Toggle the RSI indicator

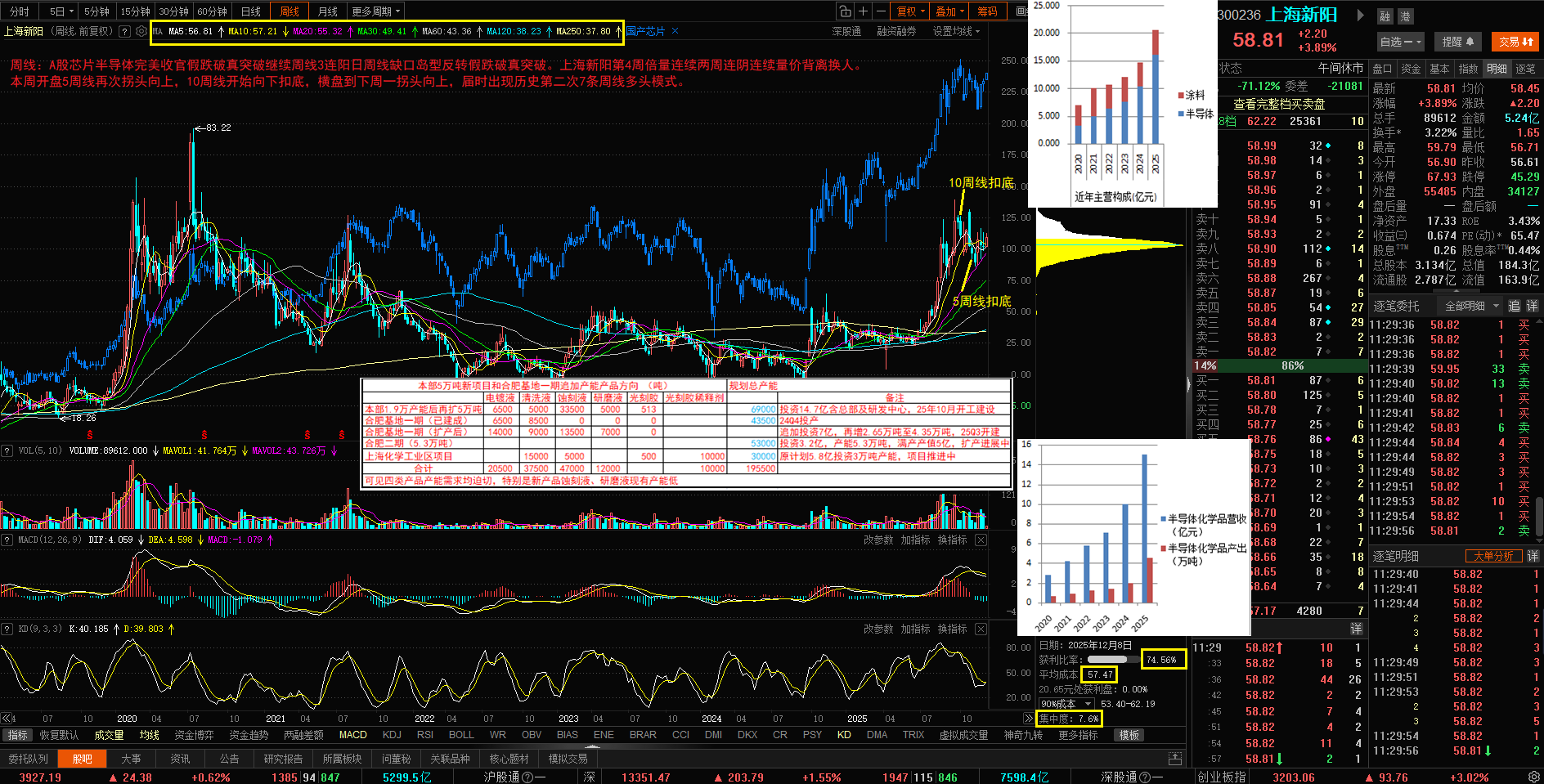425,735
